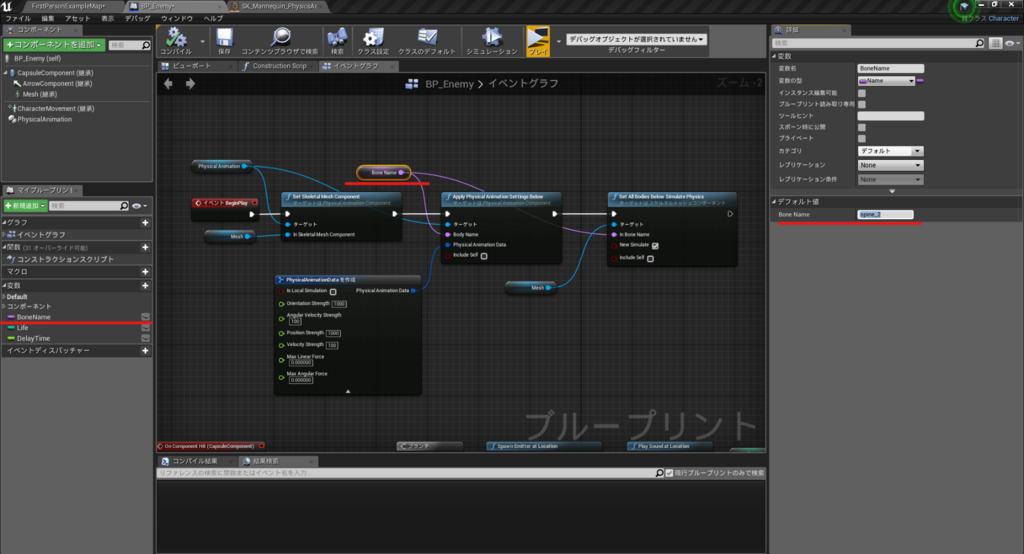
Task: Open compile options dropdown arrow
Action: (x=202, y=41)
